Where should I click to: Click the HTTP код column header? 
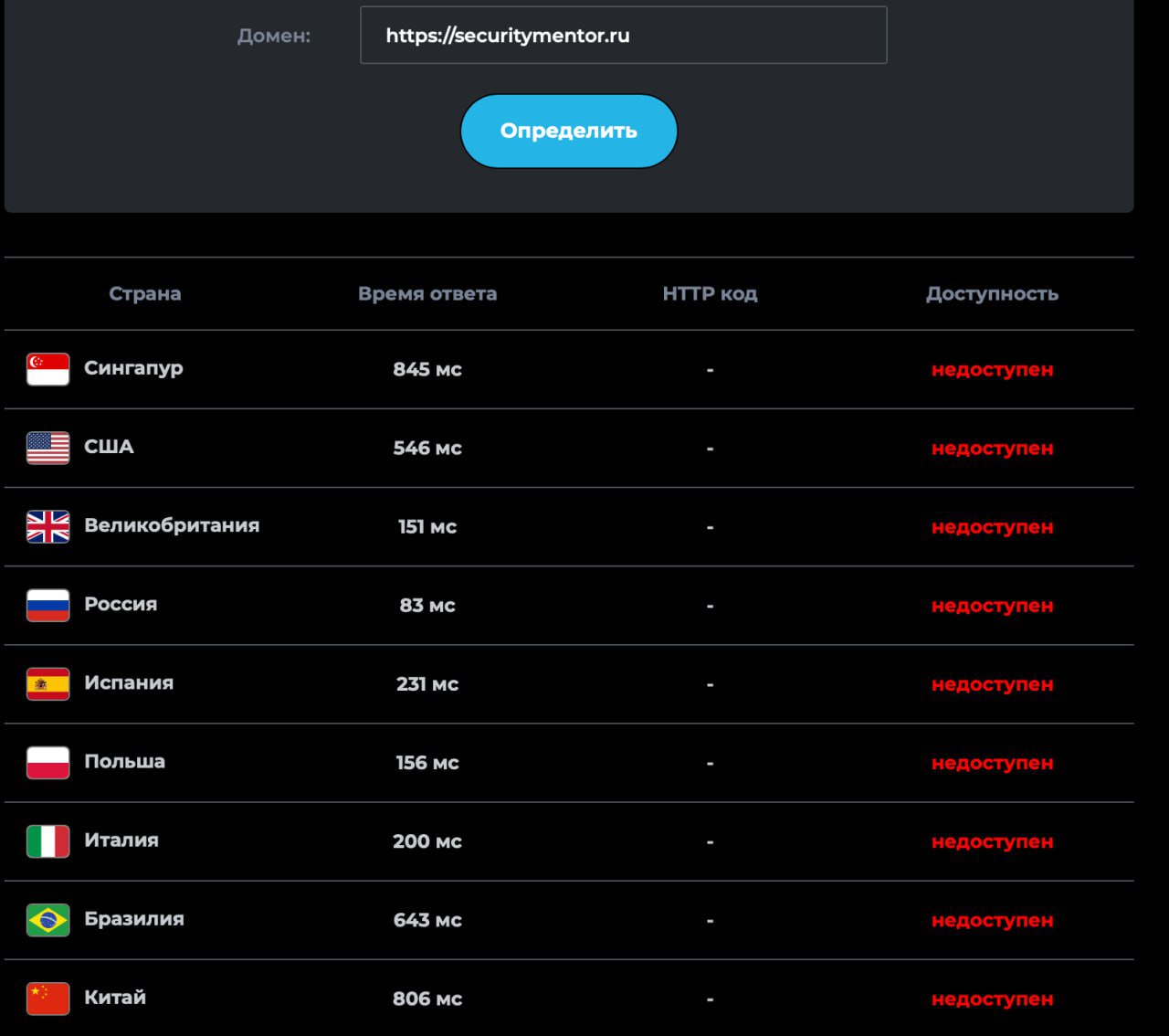click(710, 293)
